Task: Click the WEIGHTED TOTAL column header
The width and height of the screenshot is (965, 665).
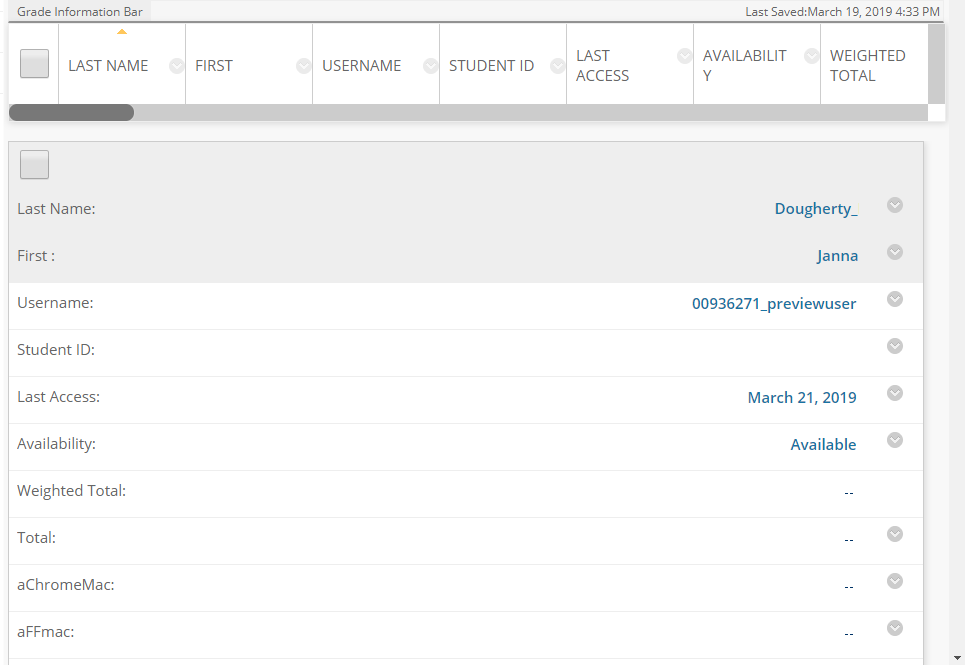Action: tap(868, 65)
